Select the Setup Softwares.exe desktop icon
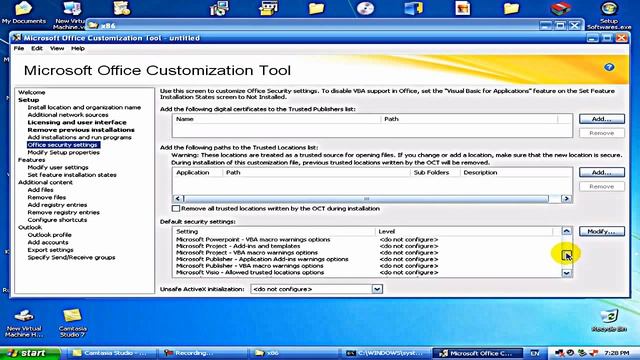This screenshot has width=640, height=360. [609, 16]
